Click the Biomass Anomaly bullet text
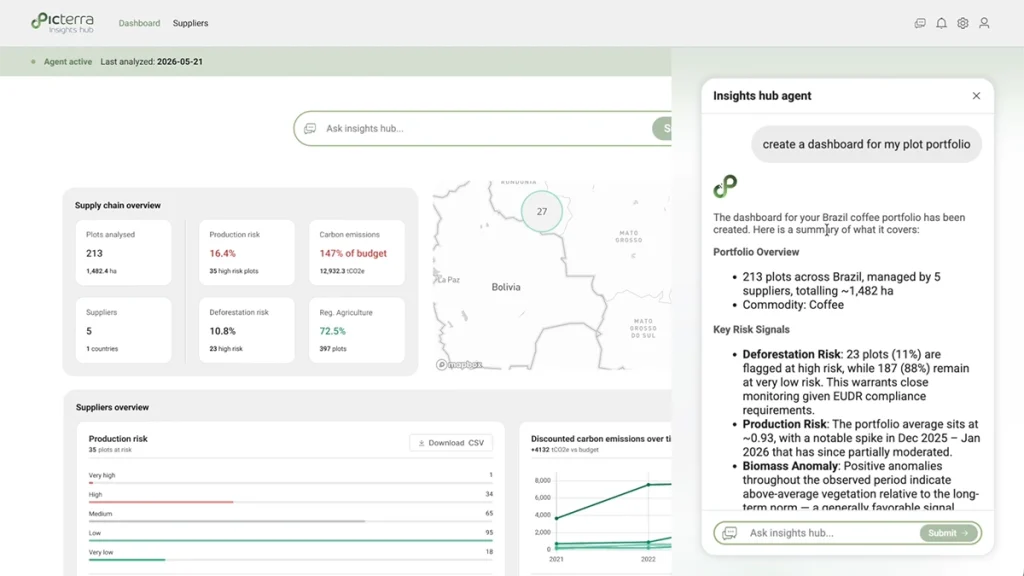 click(861, 487)
